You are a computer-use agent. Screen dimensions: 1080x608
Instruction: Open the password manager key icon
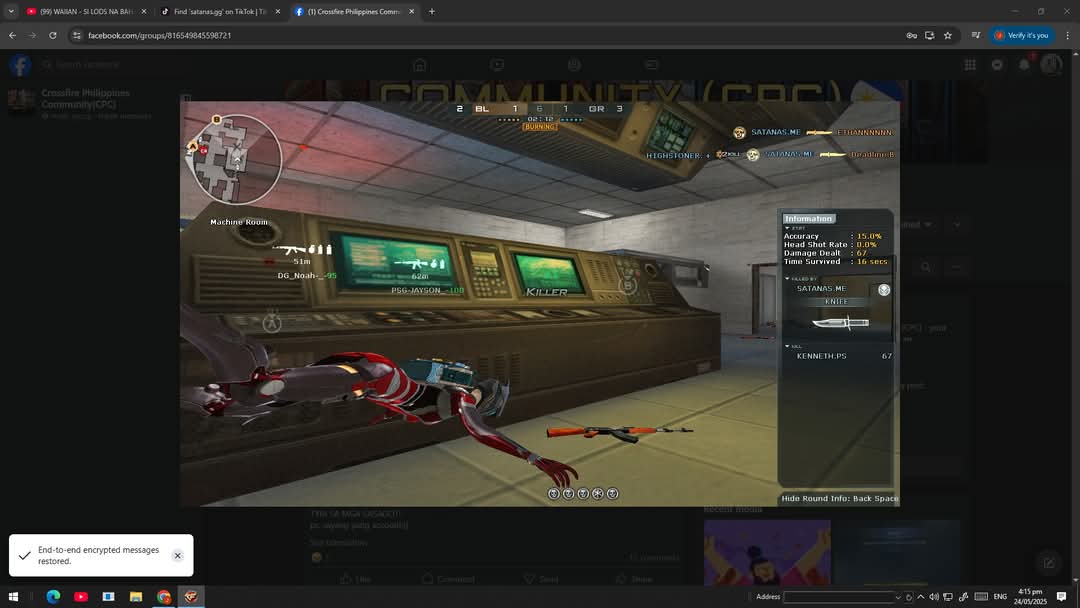(x=911, y=35)
